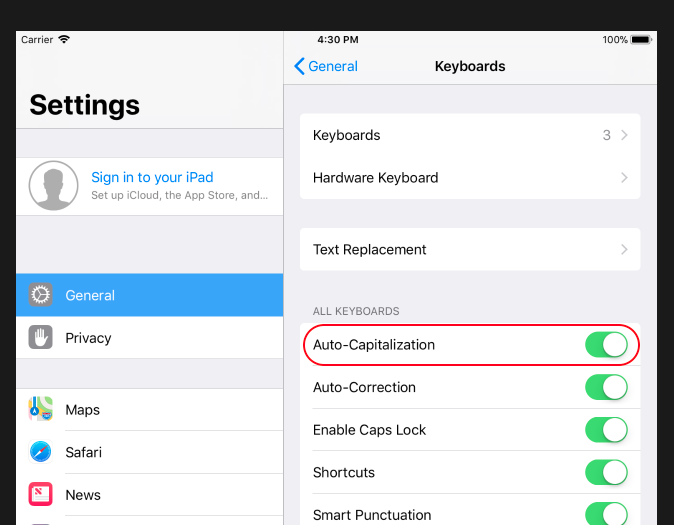Go back to General
This screenshot has width=674, height=525.
tap(326, 66)
